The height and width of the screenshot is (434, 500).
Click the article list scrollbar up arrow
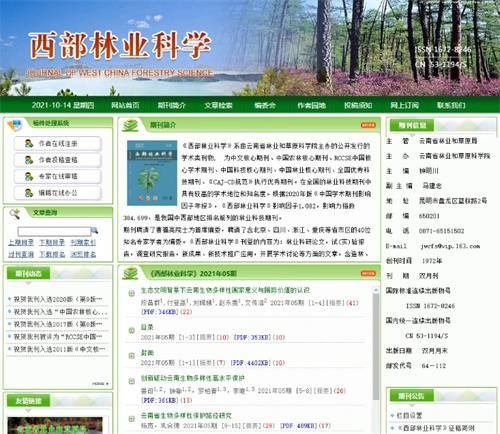click(x=376, y=290)
